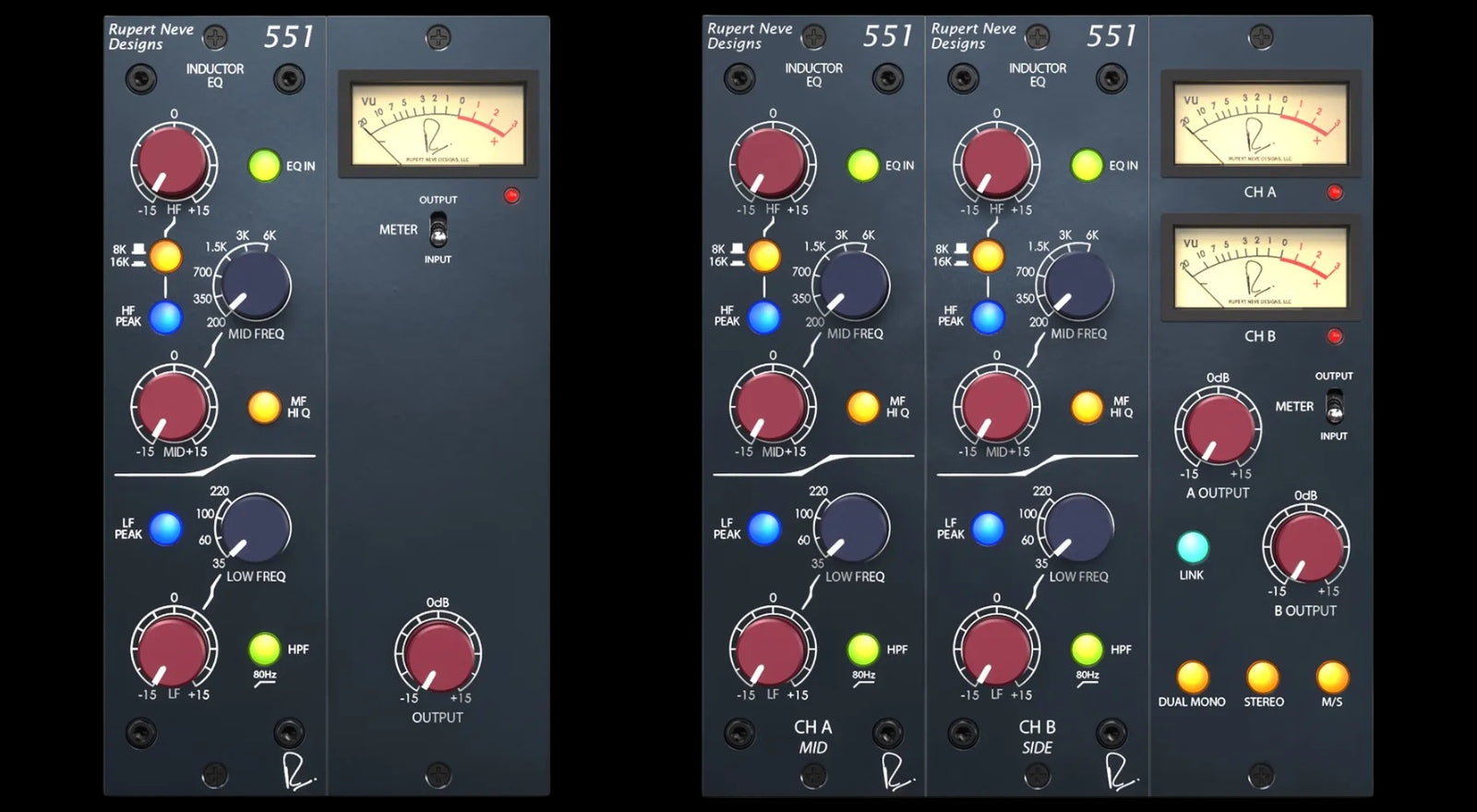Click the LF gain knob on the single-channel unit
Image resolution: width=1477 pixels, height=812 pixels.
(173, 647)
